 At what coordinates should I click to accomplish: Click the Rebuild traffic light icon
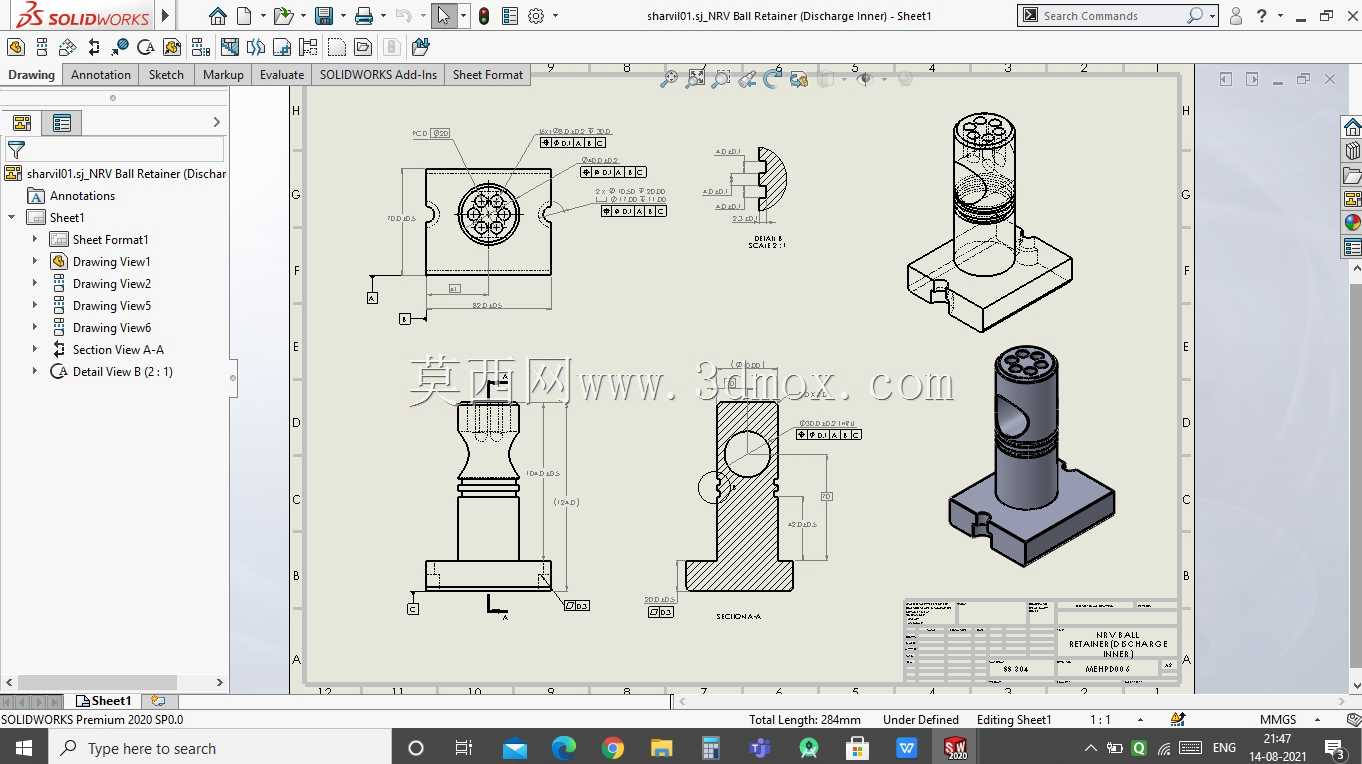pos(484,16)
